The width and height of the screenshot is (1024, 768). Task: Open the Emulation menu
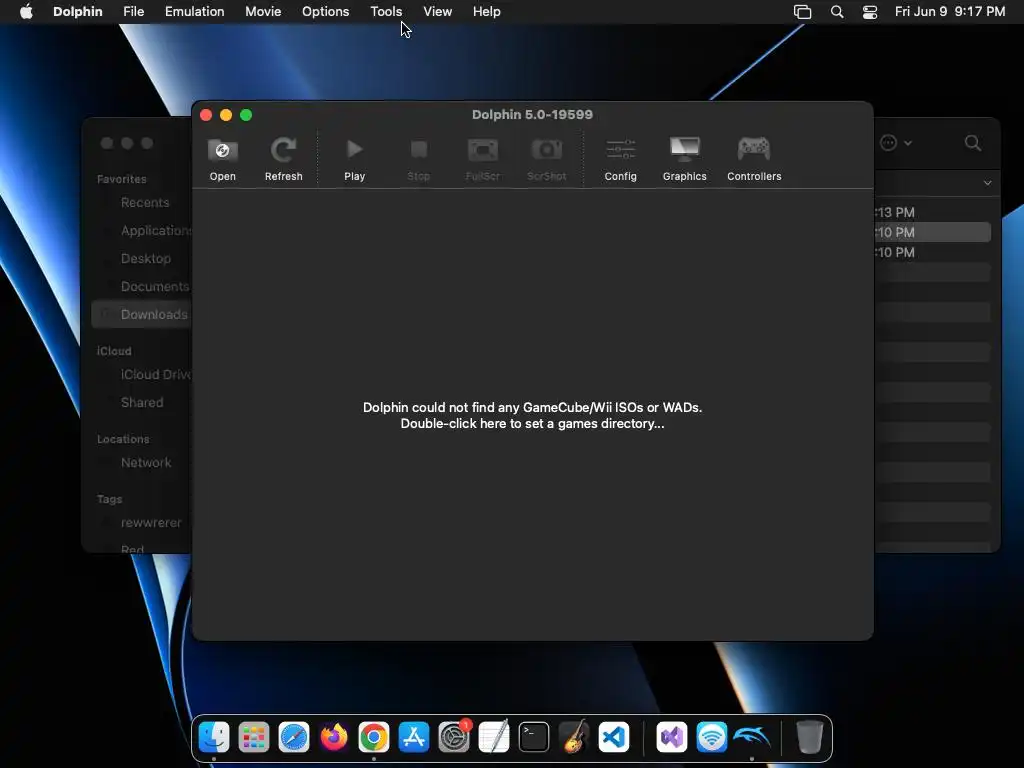coord(195,12)
